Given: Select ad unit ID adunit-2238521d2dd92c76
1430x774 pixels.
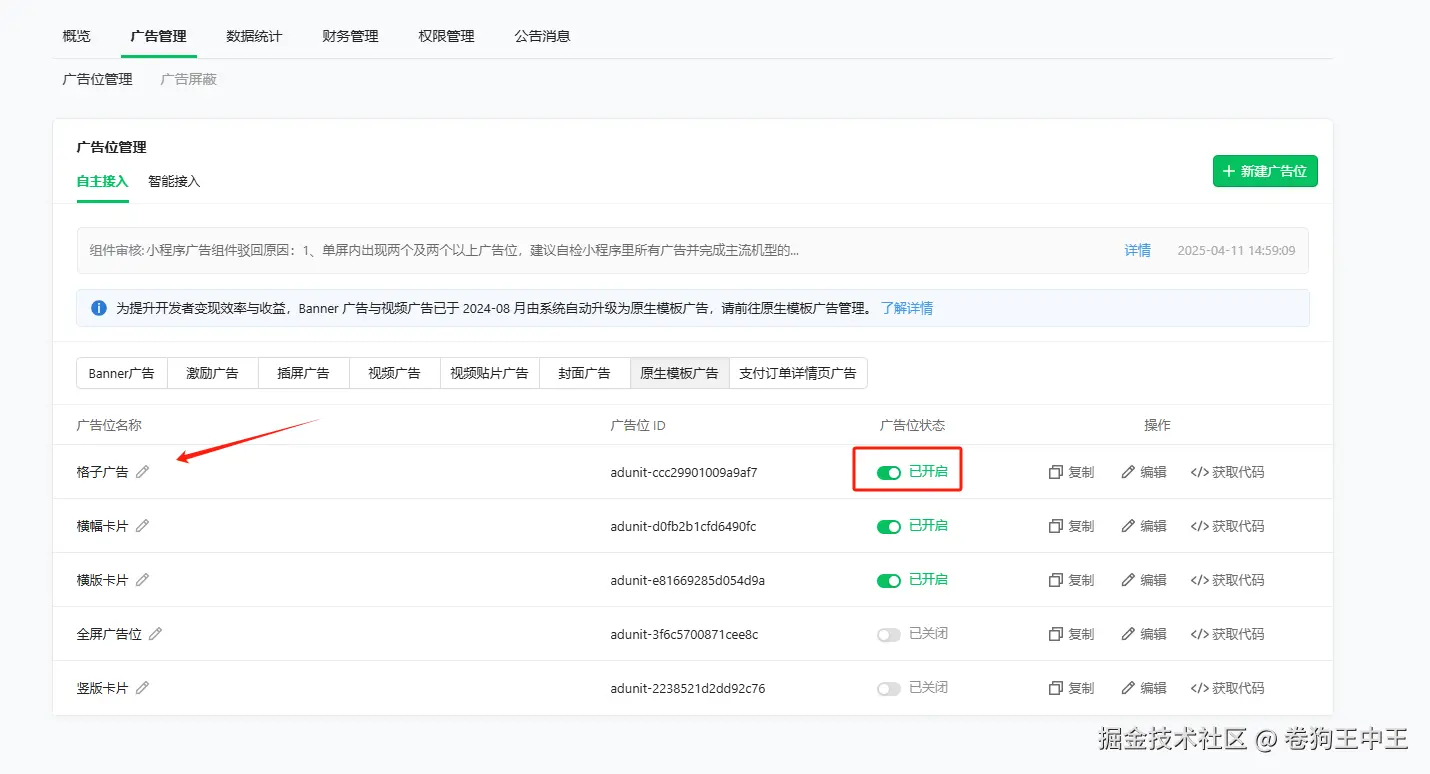Looking at the screenshot, I should point(687,688).
